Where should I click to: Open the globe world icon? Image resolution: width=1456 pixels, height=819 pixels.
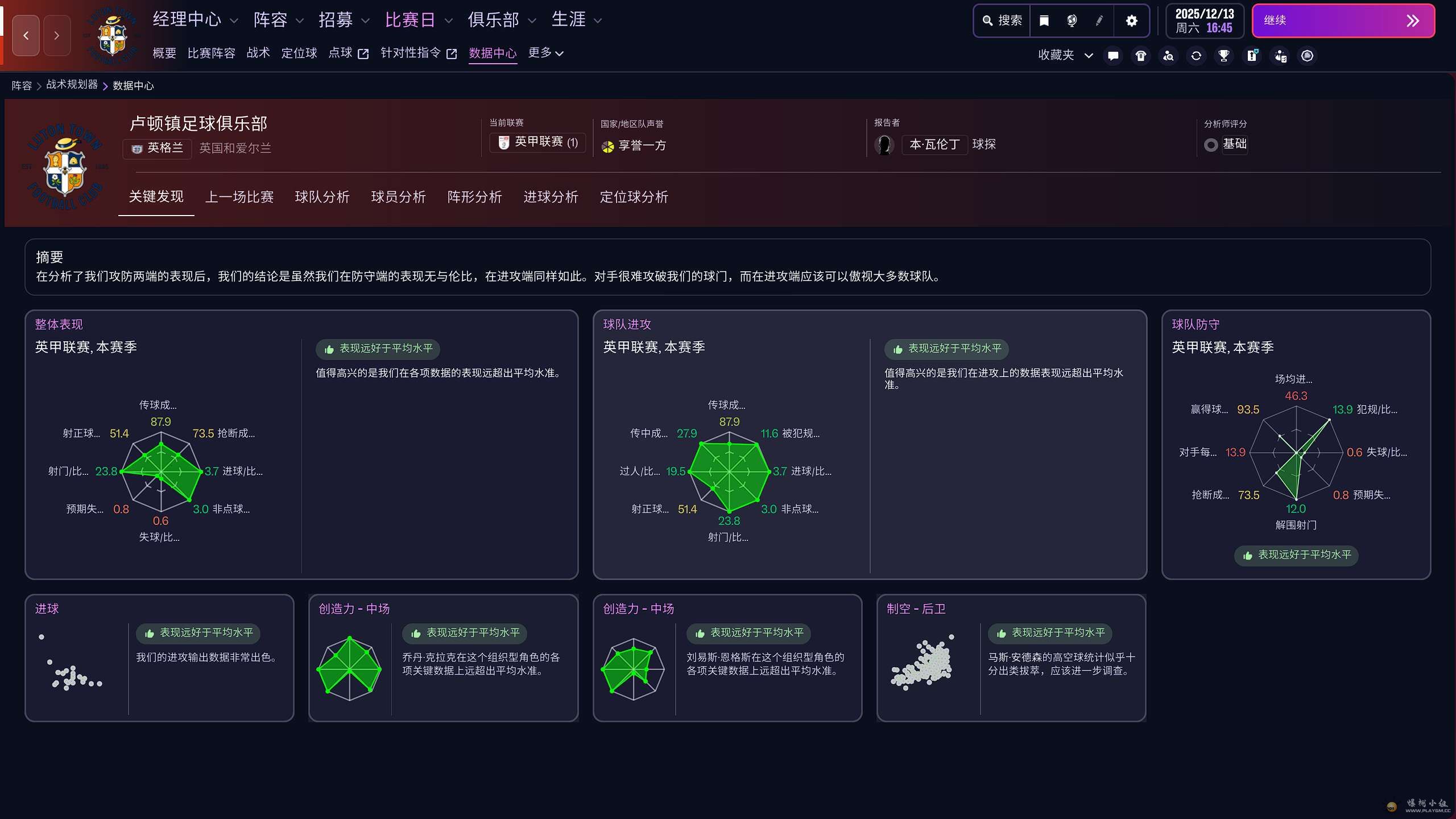coord(1072,21)
